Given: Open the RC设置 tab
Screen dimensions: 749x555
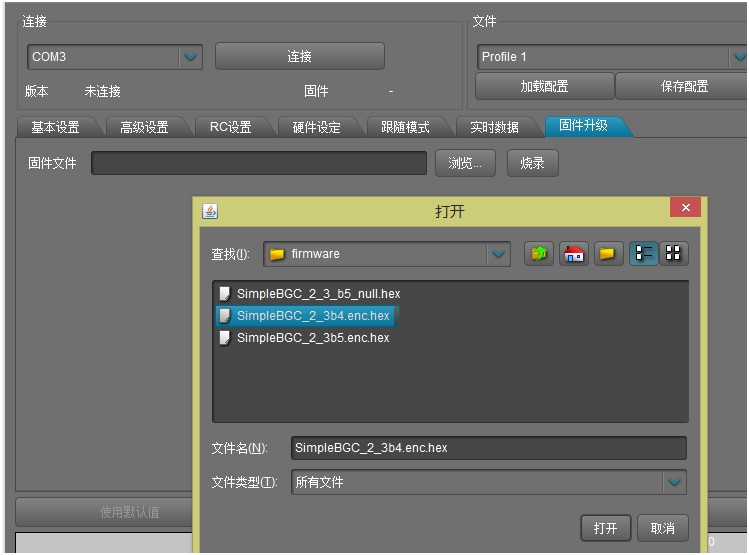Looking at the screenshot, I should [x=231, y=127].
